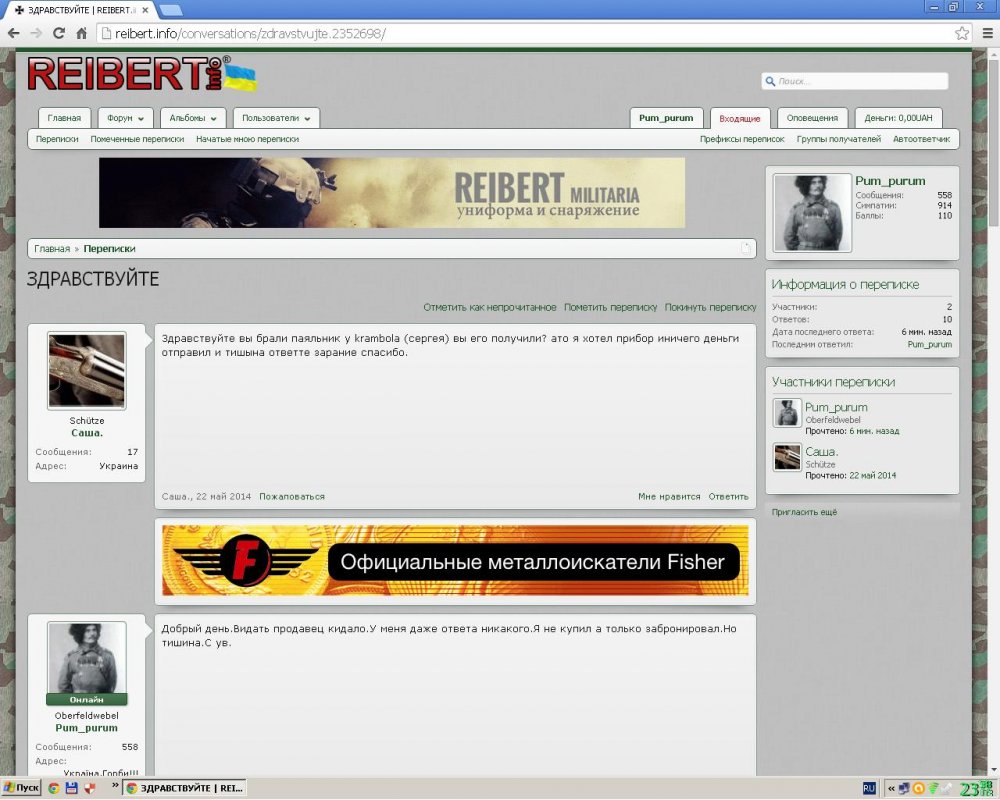Click Пометить переписку link
The height and width of the screenshot is (800, 1000).
pos(610,307)
